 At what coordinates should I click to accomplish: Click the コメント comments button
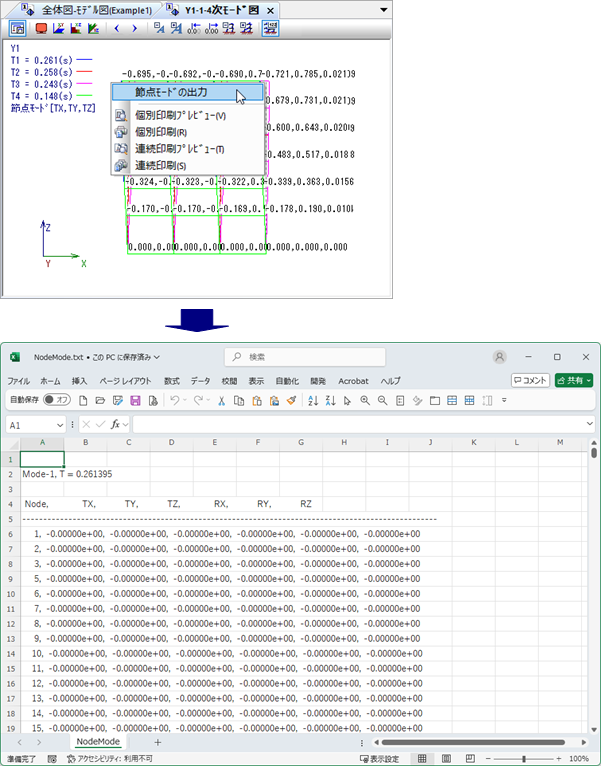click(x=530, y=380)
